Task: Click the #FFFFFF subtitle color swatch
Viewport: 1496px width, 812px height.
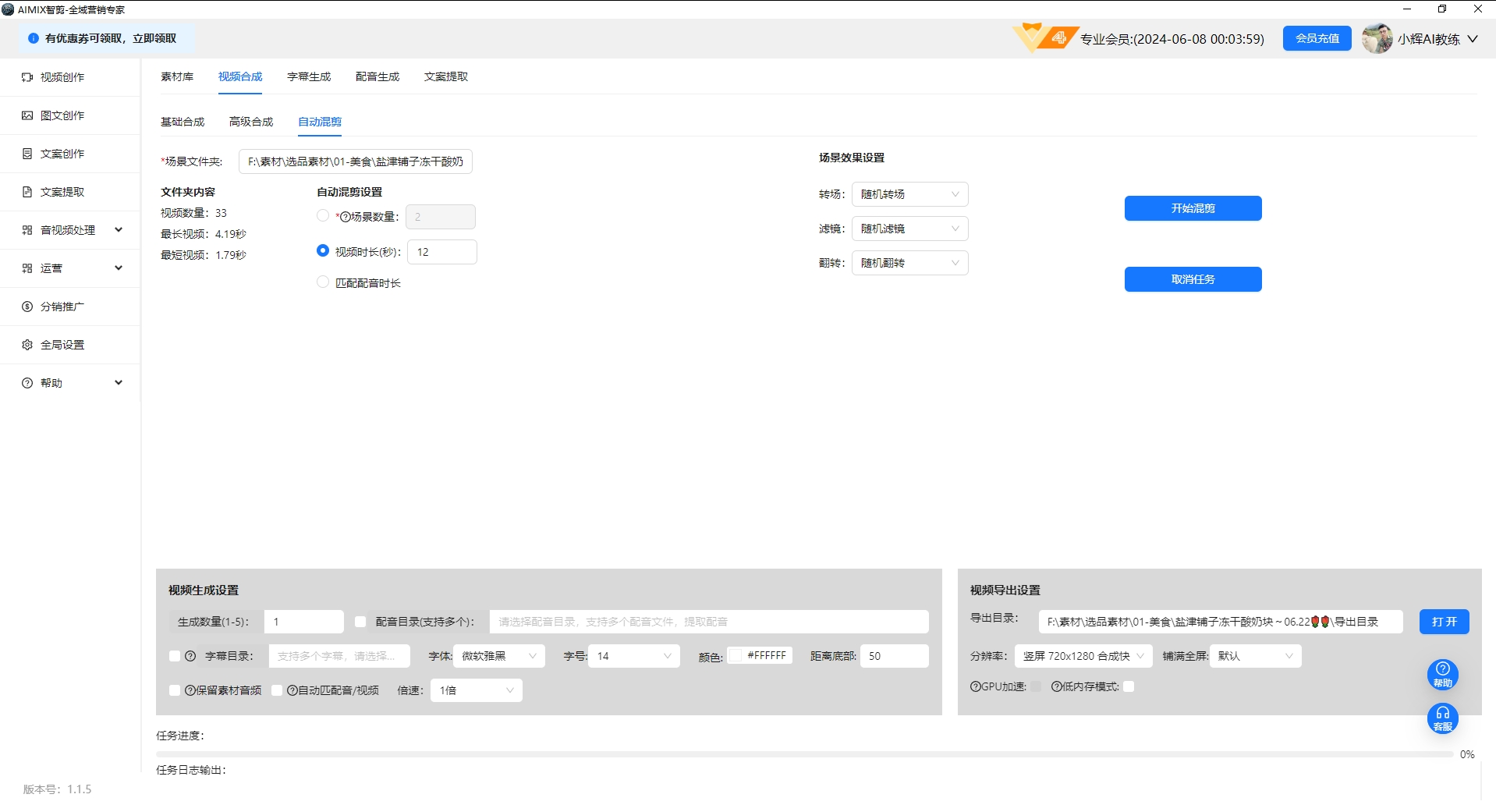Action: [736, 656]
